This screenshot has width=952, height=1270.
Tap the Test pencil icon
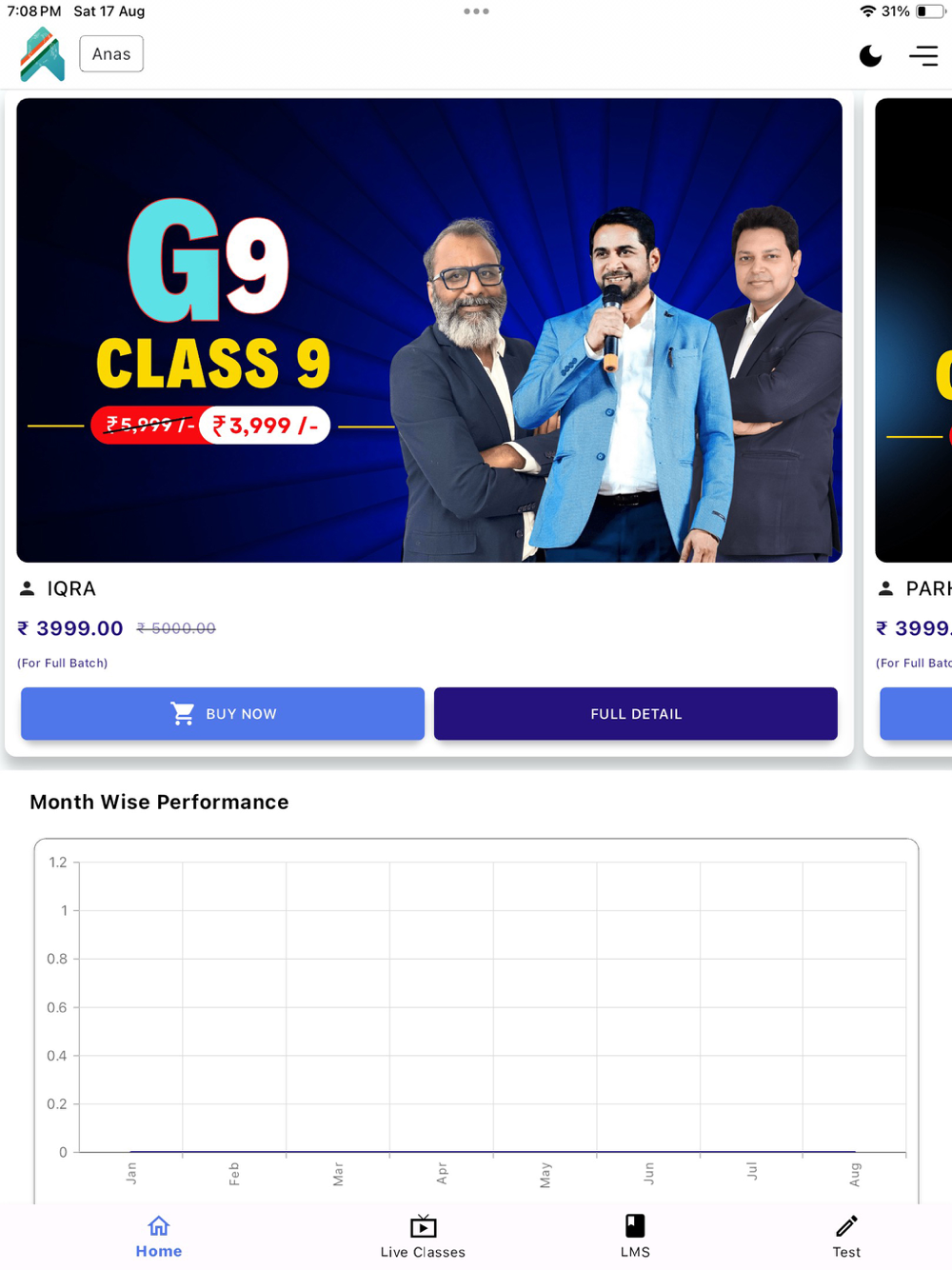[x=846, y=1225]
